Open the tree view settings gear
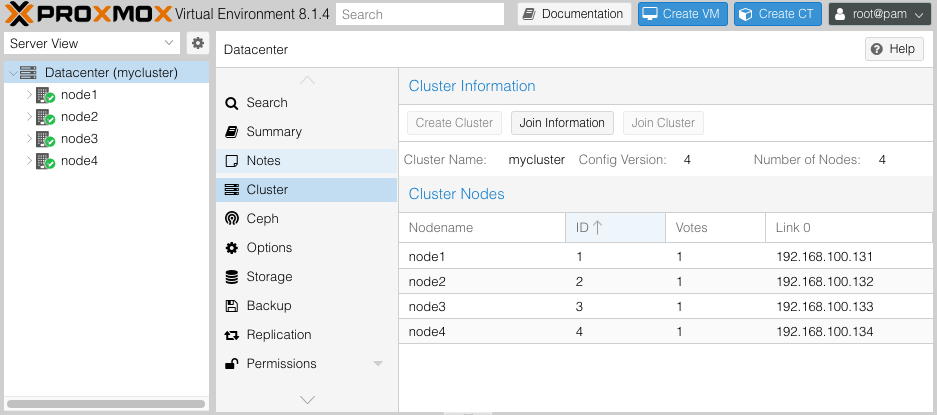This screenshot has height=415, width=937. (x=198, y=43)
